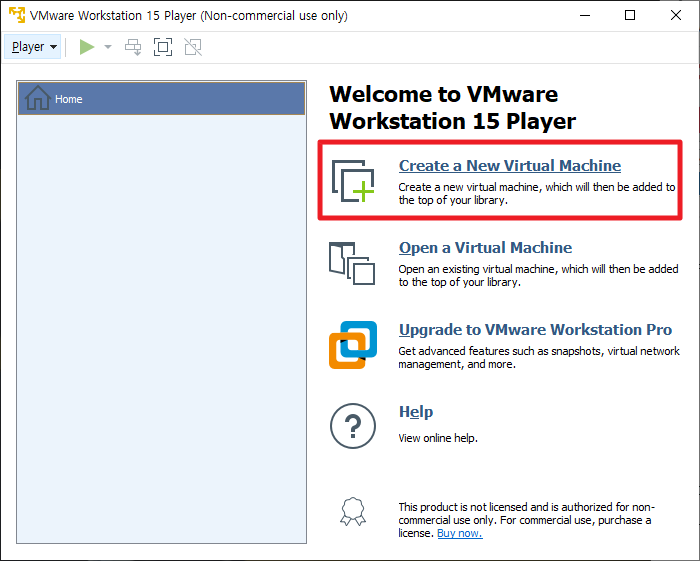Open the Player menu dropdown
700x561 pixels.
pyautogui.click(x=33, y=47)
